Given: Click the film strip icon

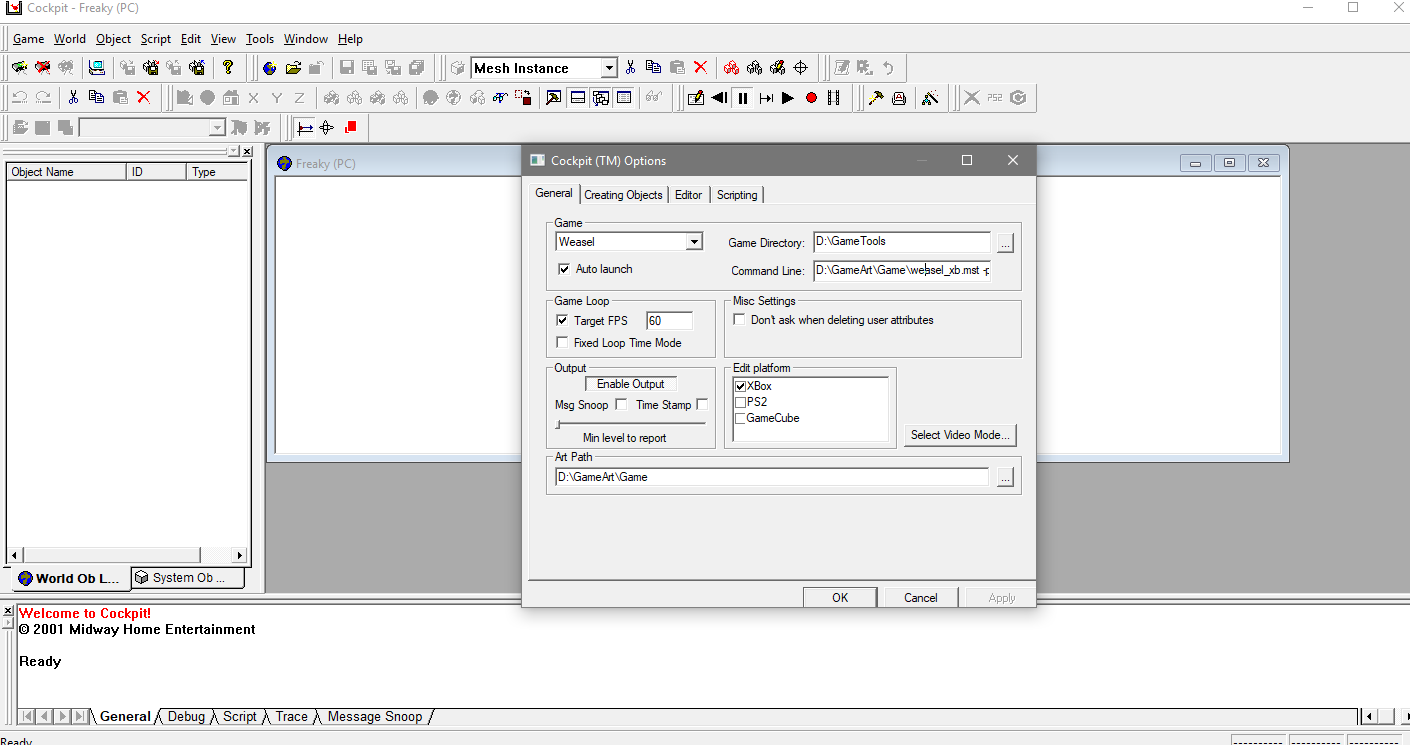Looking at the screenshot, I should point(834,98).
